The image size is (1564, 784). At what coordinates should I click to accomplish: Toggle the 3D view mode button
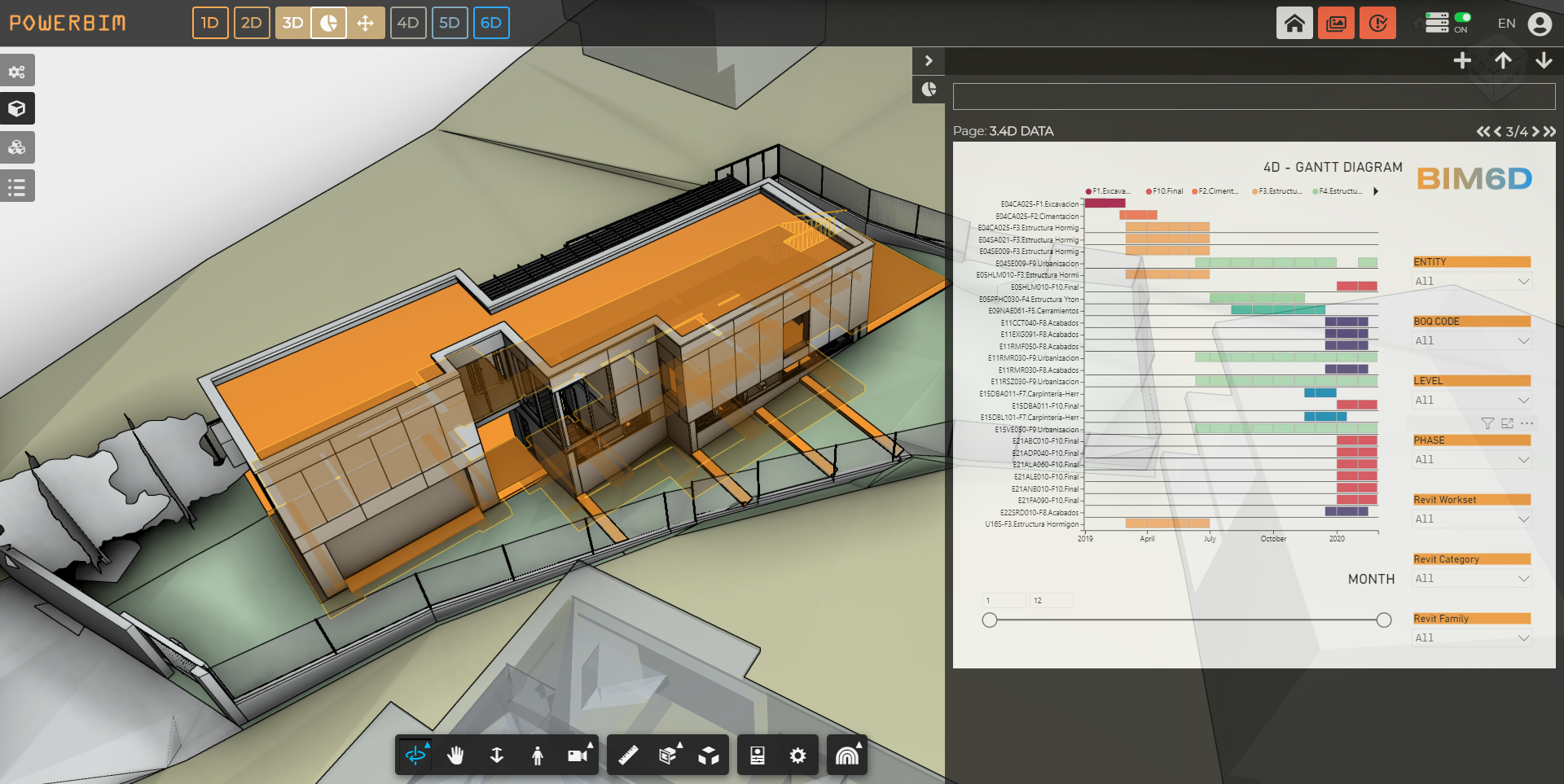click(292, 23)
